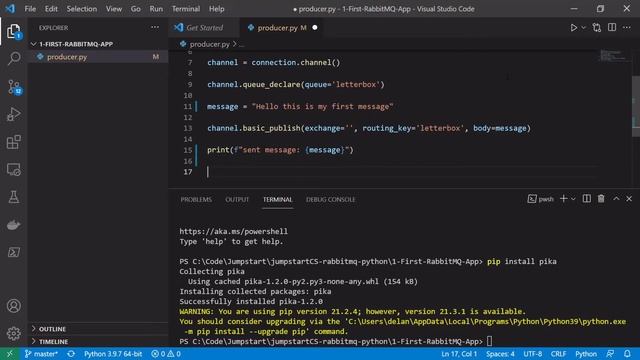Open the Testing flask view
This screenshot has width=640, height=360.
click(x=13, y=197)
